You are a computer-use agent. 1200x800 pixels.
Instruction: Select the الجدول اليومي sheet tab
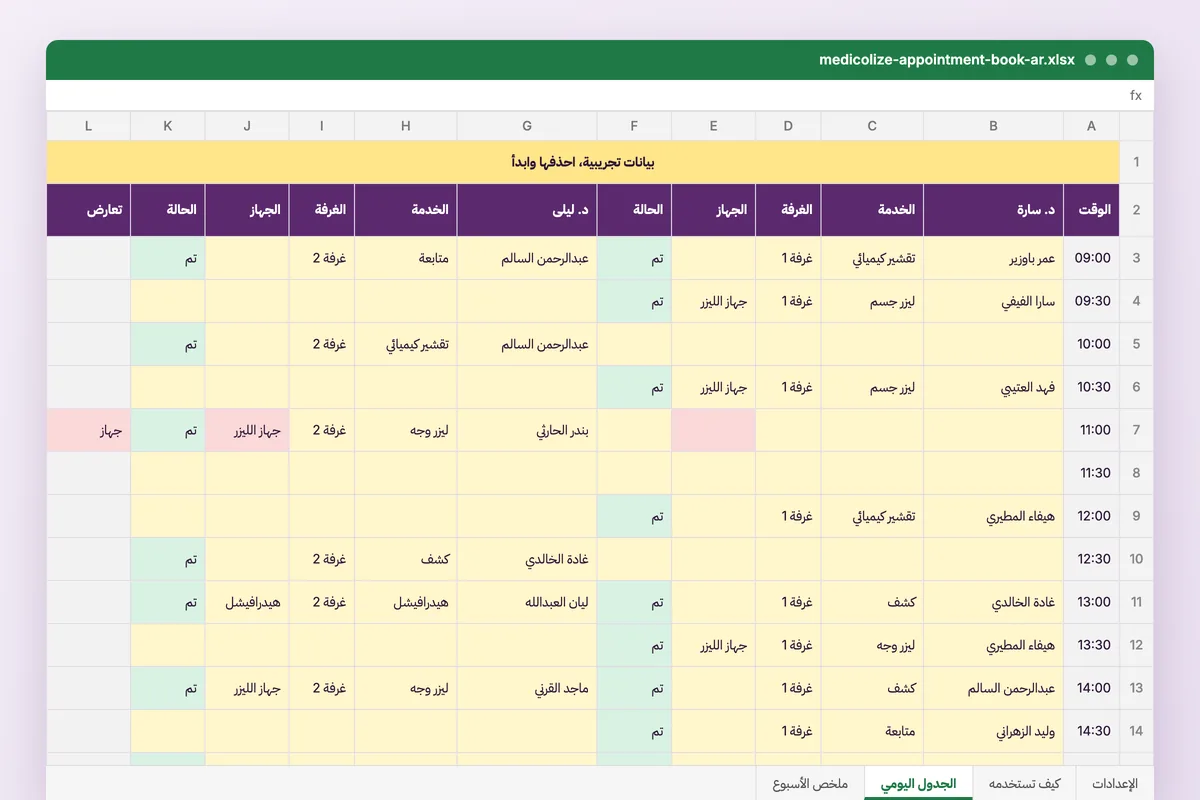click(918, 784)
